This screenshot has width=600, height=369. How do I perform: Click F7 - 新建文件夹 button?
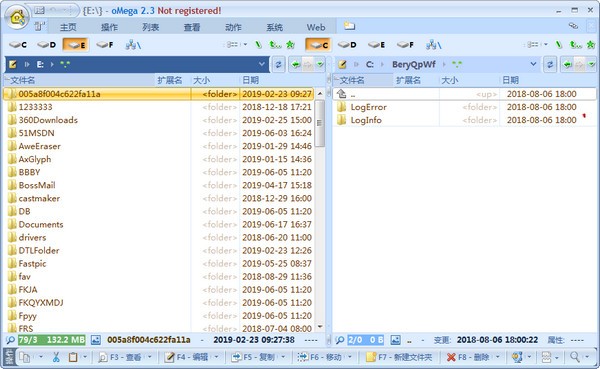pyautogui.click(x=399, y=357)
